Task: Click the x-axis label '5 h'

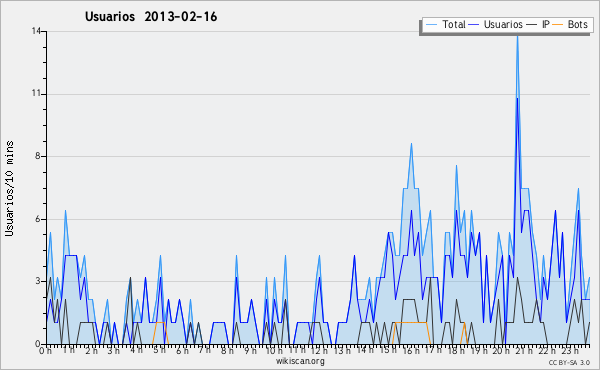Action: [x=159, y=350]
